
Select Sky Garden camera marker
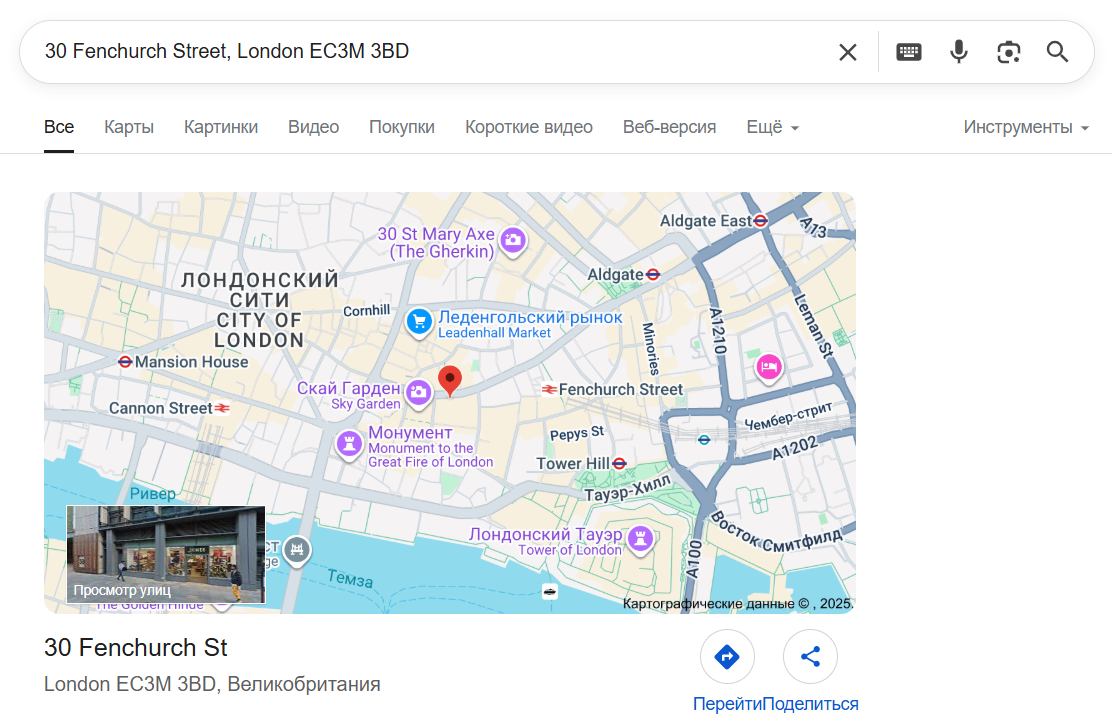point(419,393)
